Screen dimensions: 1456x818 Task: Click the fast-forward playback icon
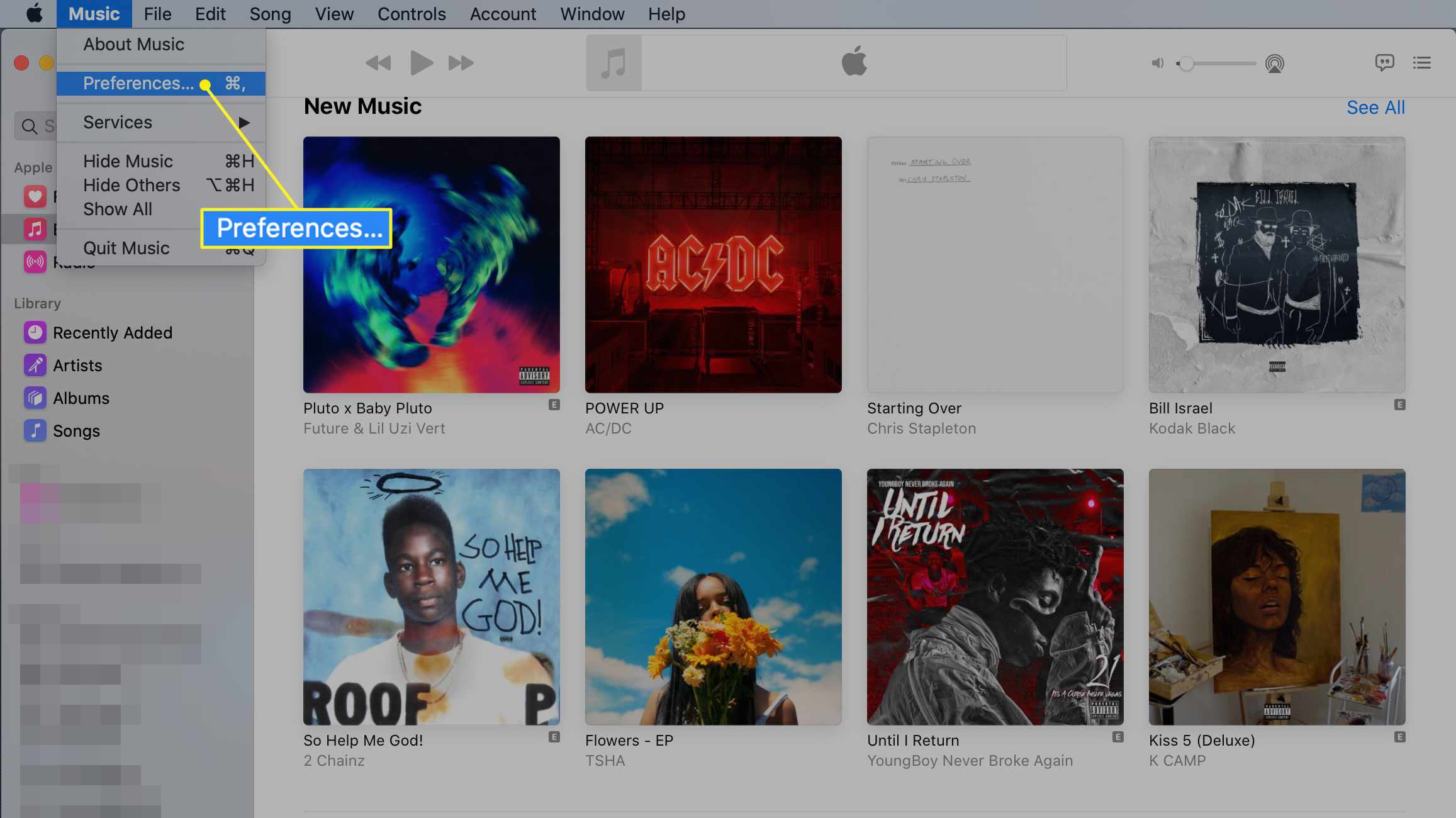pyautogui.click(x=457, y=63)
